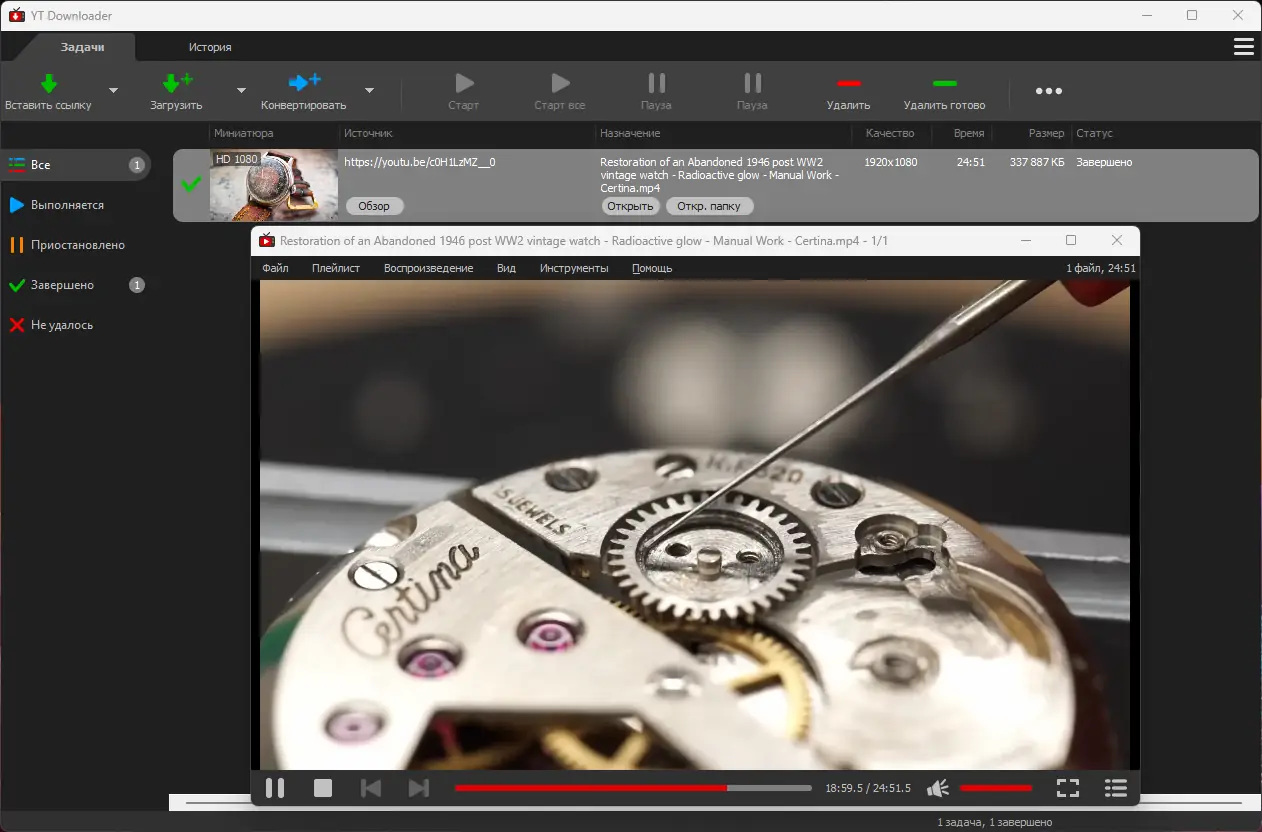Image resolution: width=1262 pixels, height=832 pixels.
Task: Expand the Вставить ссылку dropdown arrow
Action: (x=113, y=91)
